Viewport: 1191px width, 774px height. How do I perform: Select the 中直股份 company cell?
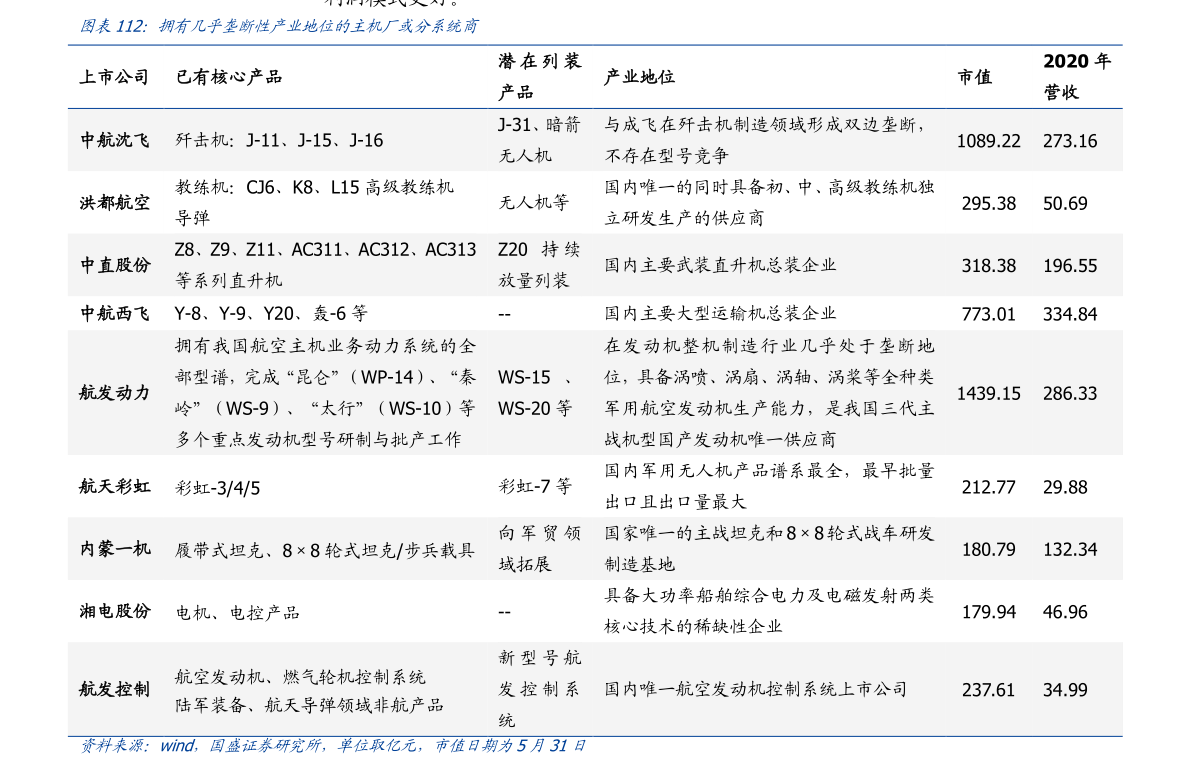click(115, 265)
